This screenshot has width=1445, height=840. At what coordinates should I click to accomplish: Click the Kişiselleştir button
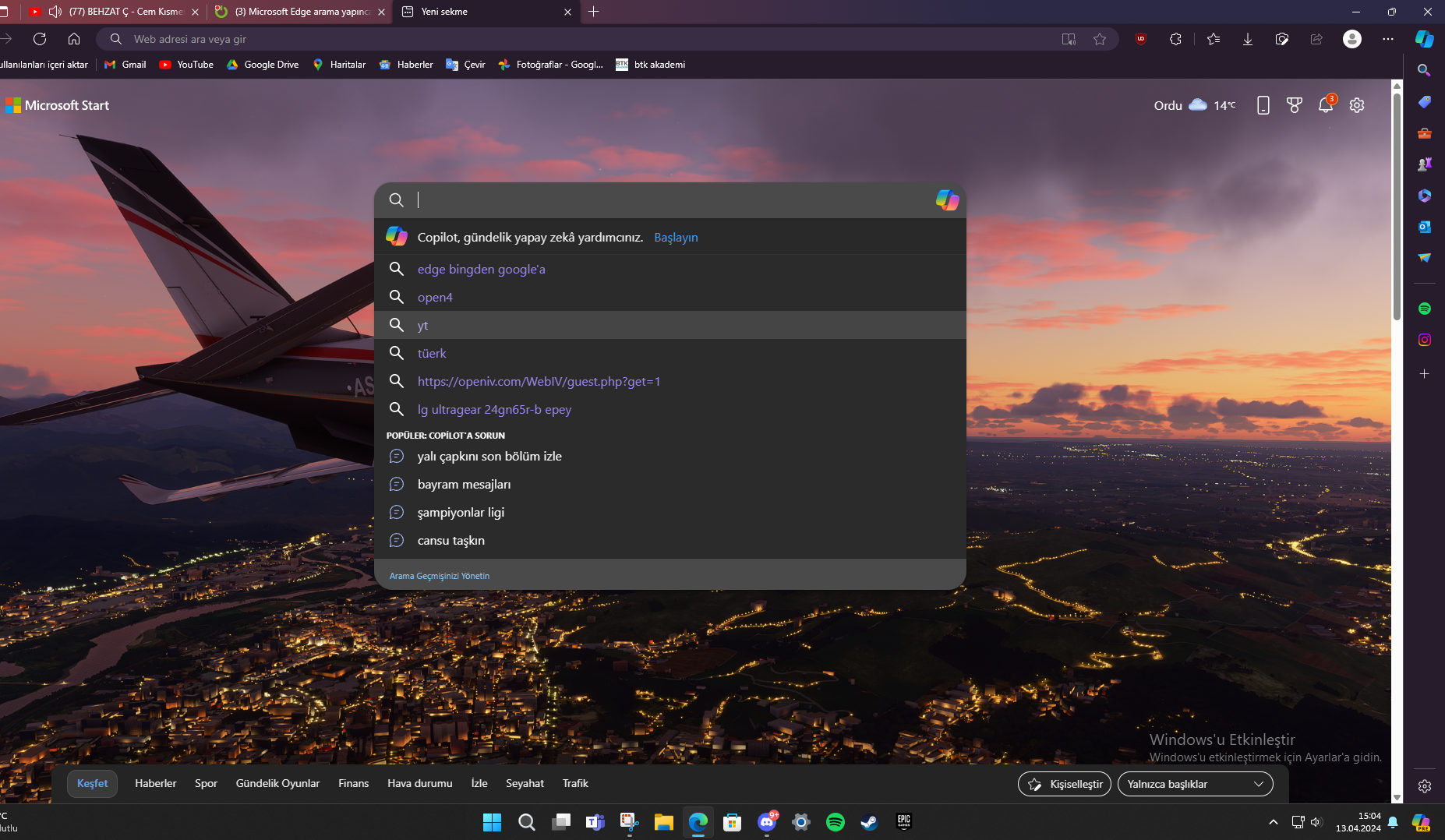pos(1065,784)
